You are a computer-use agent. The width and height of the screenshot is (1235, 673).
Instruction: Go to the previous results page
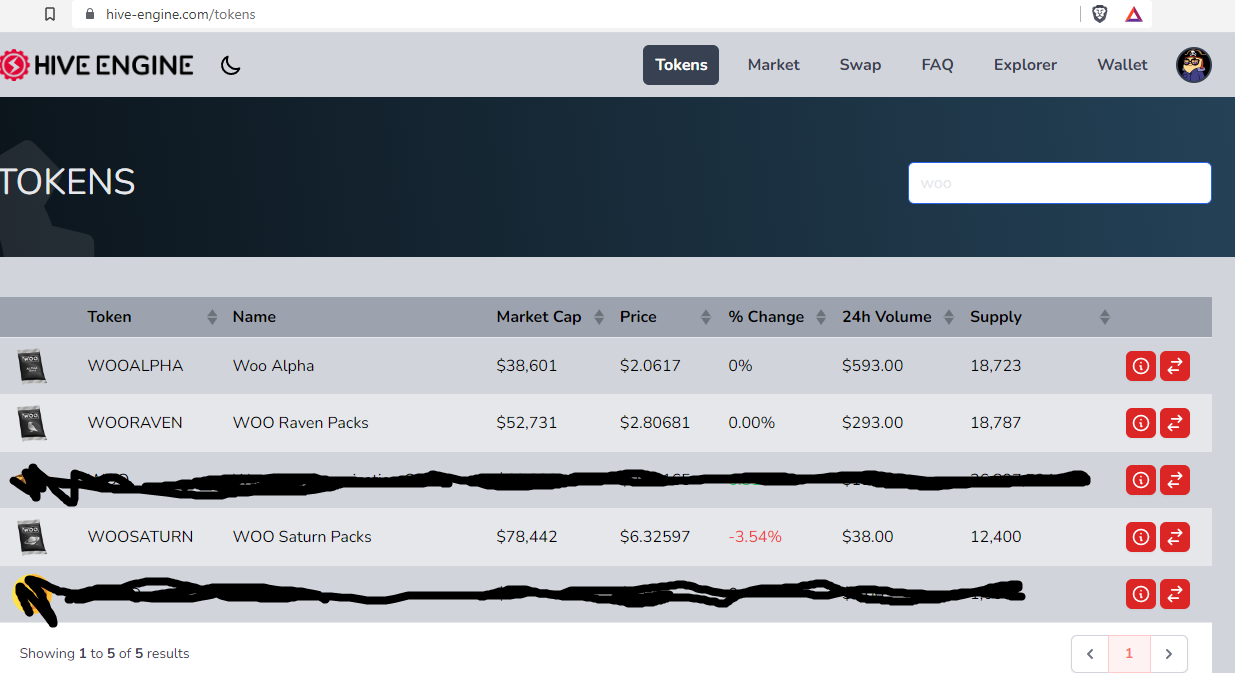click(1090, 654)
